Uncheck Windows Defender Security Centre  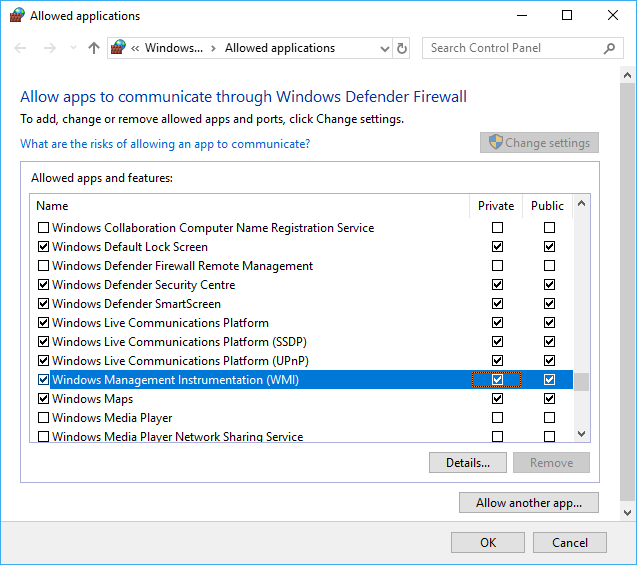click(x=43, y=284)
